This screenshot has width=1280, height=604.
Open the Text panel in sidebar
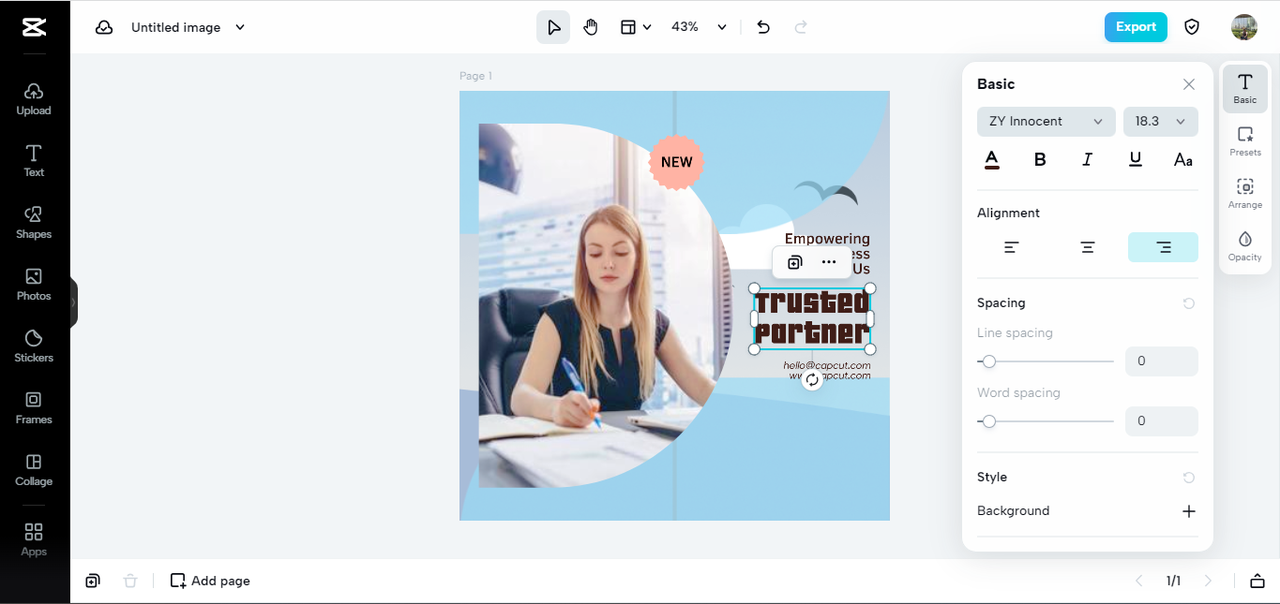pyautogui.click(x=34, y=160)
